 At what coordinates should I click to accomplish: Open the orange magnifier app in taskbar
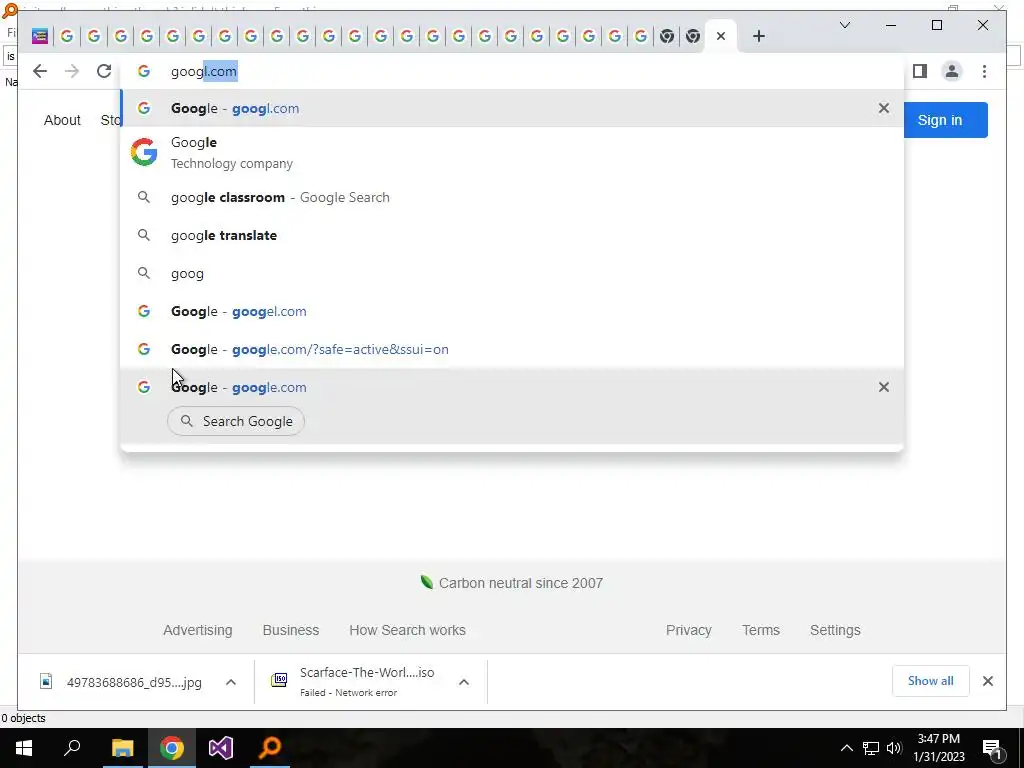[x=270, y=748]
